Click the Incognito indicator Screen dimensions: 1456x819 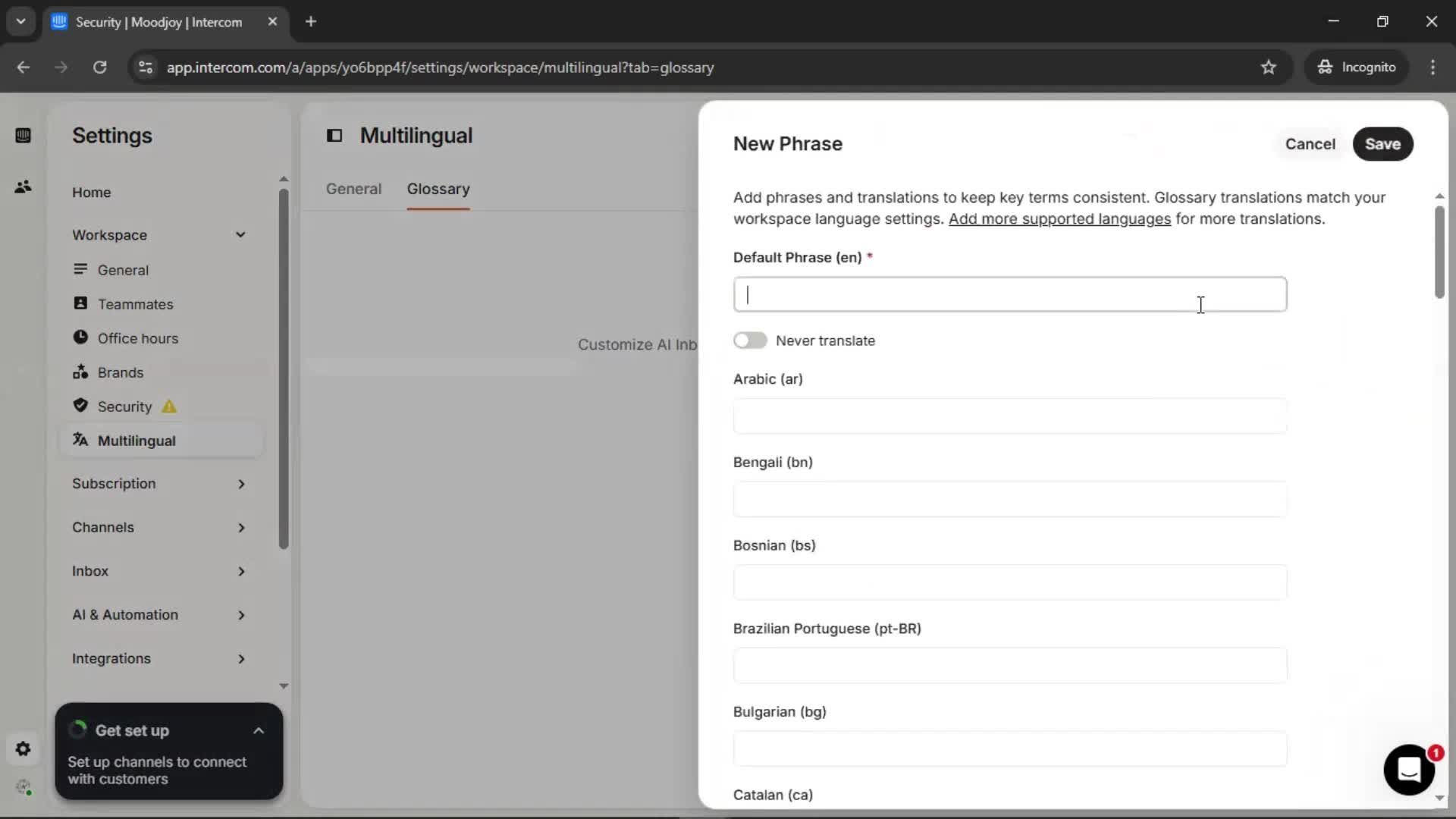[1356, 67]
